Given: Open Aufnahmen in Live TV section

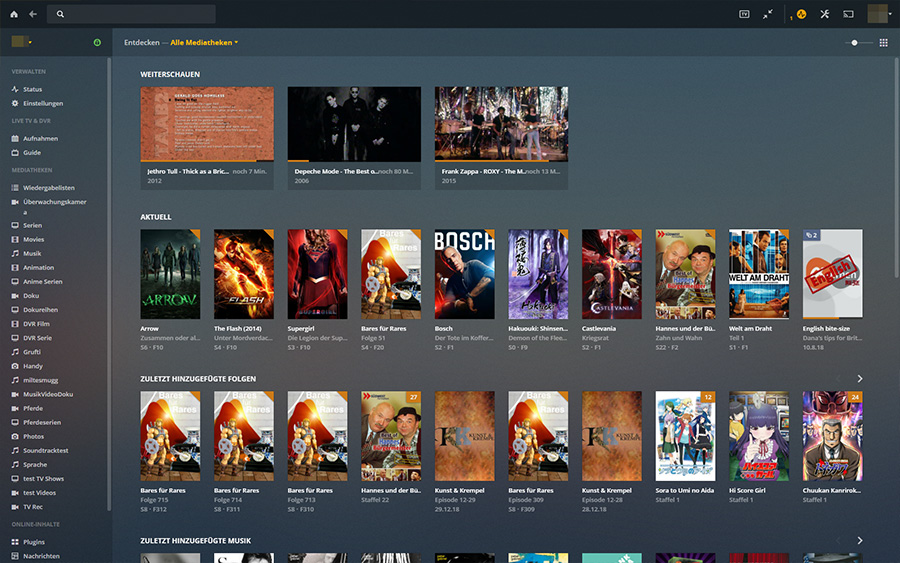Looking at the screenshot, I should (x=40, y=138).
